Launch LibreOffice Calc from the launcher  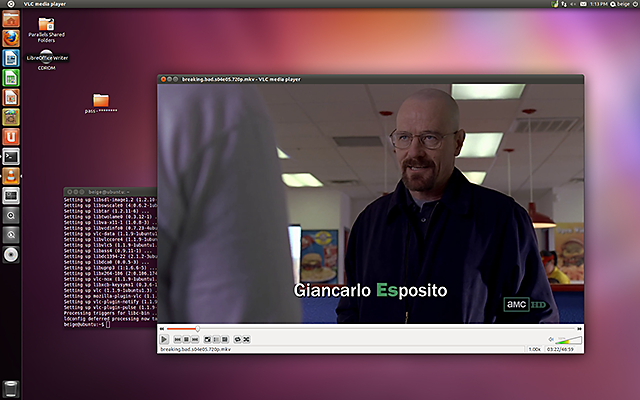click(x=11, y=78)
